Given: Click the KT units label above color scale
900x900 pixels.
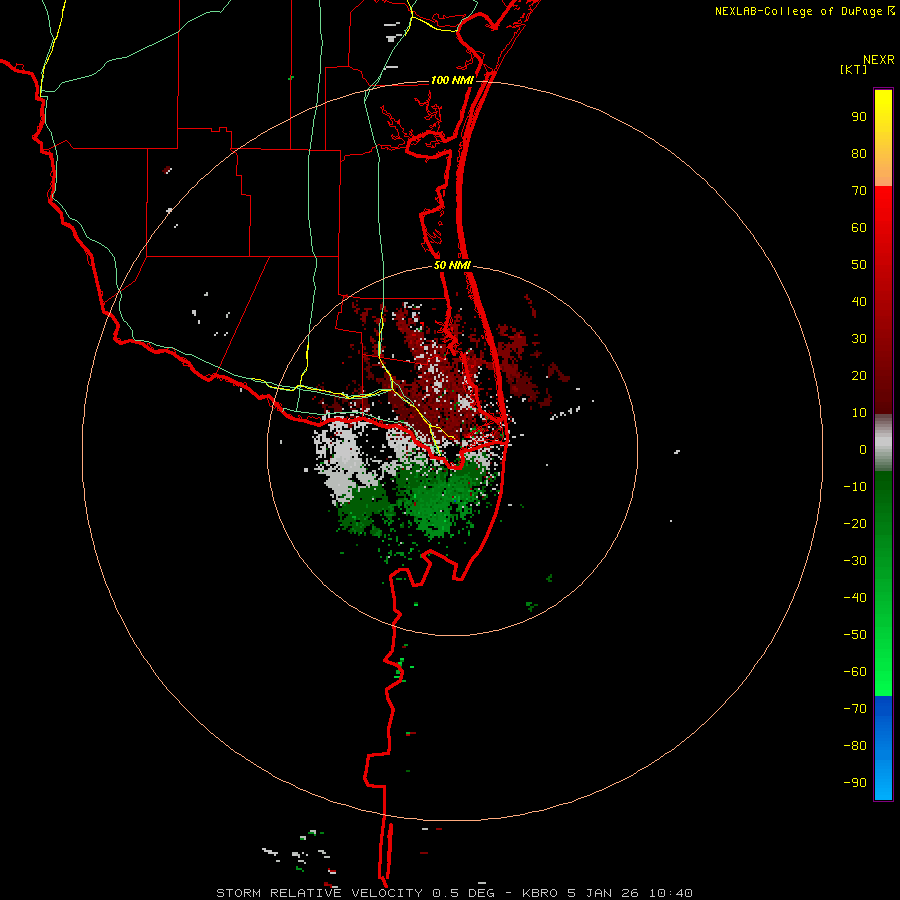Looking at the screenshot, I should [x=853, y=69].
